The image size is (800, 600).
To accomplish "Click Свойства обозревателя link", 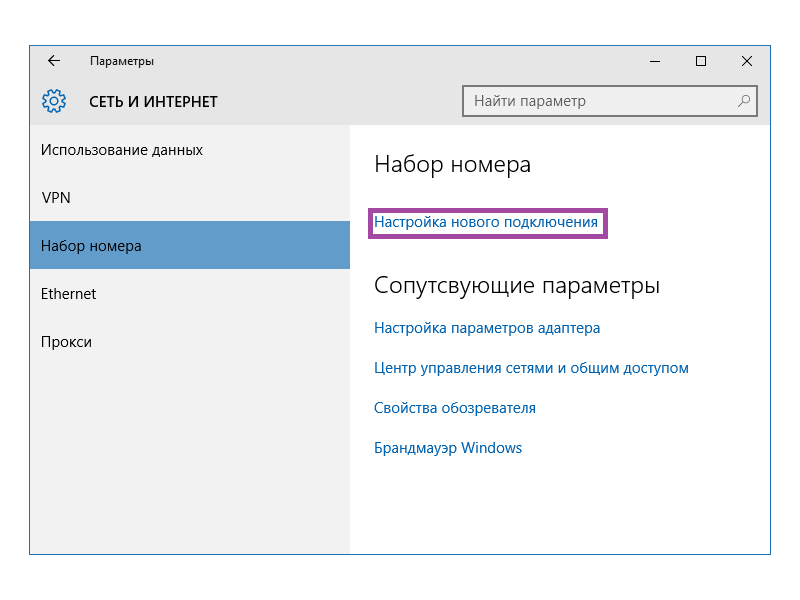I will [455, 408].
